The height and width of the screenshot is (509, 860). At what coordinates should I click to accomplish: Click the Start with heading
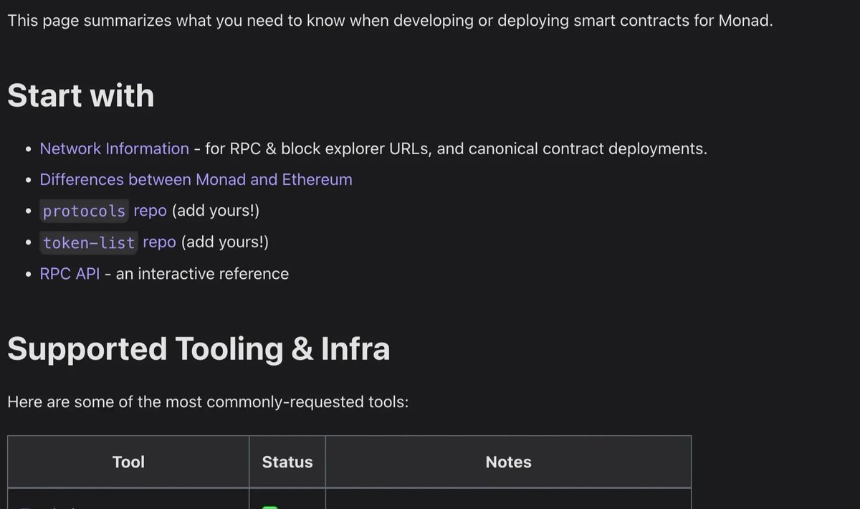tap(81, 96)
